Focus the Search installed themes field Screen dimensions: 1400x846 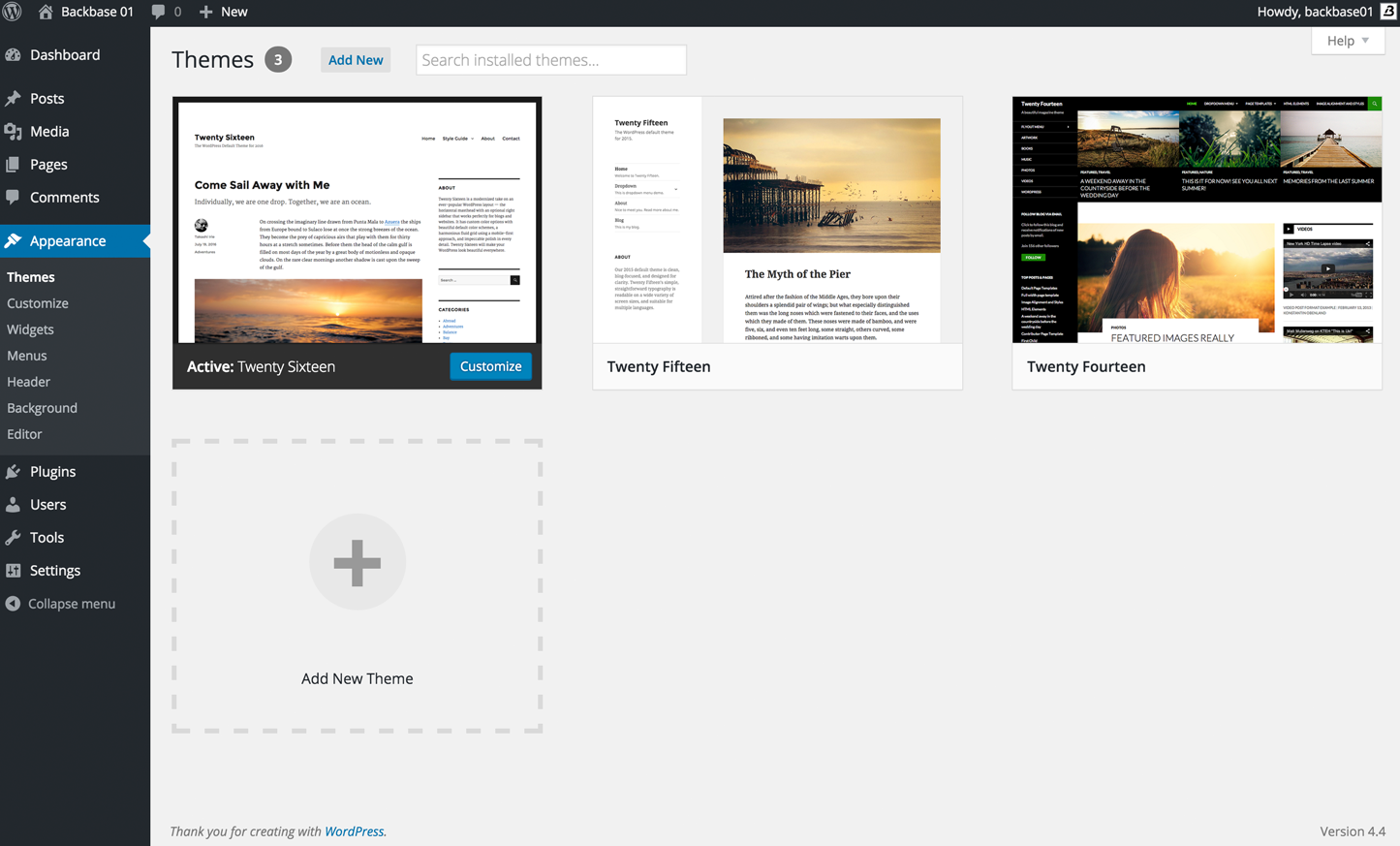click(x=551, y=60)
